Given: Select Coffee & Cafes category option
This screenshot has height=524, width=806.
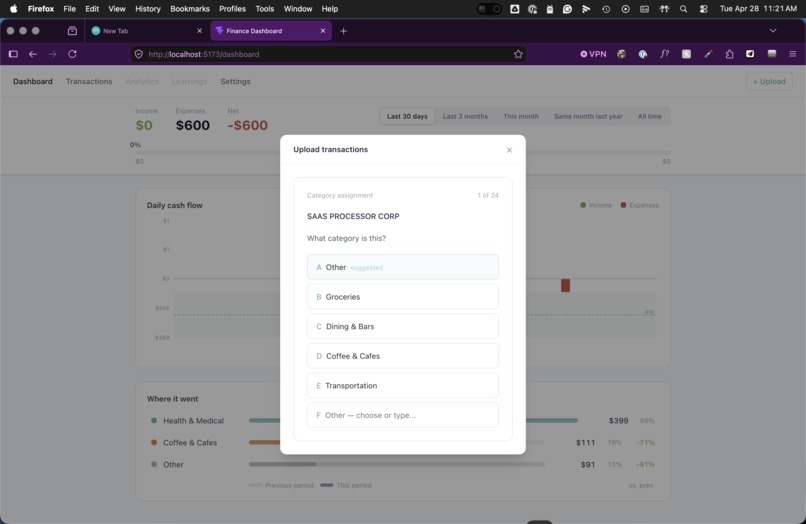Looking at the screenshot, I should click(x=402, y=356).
